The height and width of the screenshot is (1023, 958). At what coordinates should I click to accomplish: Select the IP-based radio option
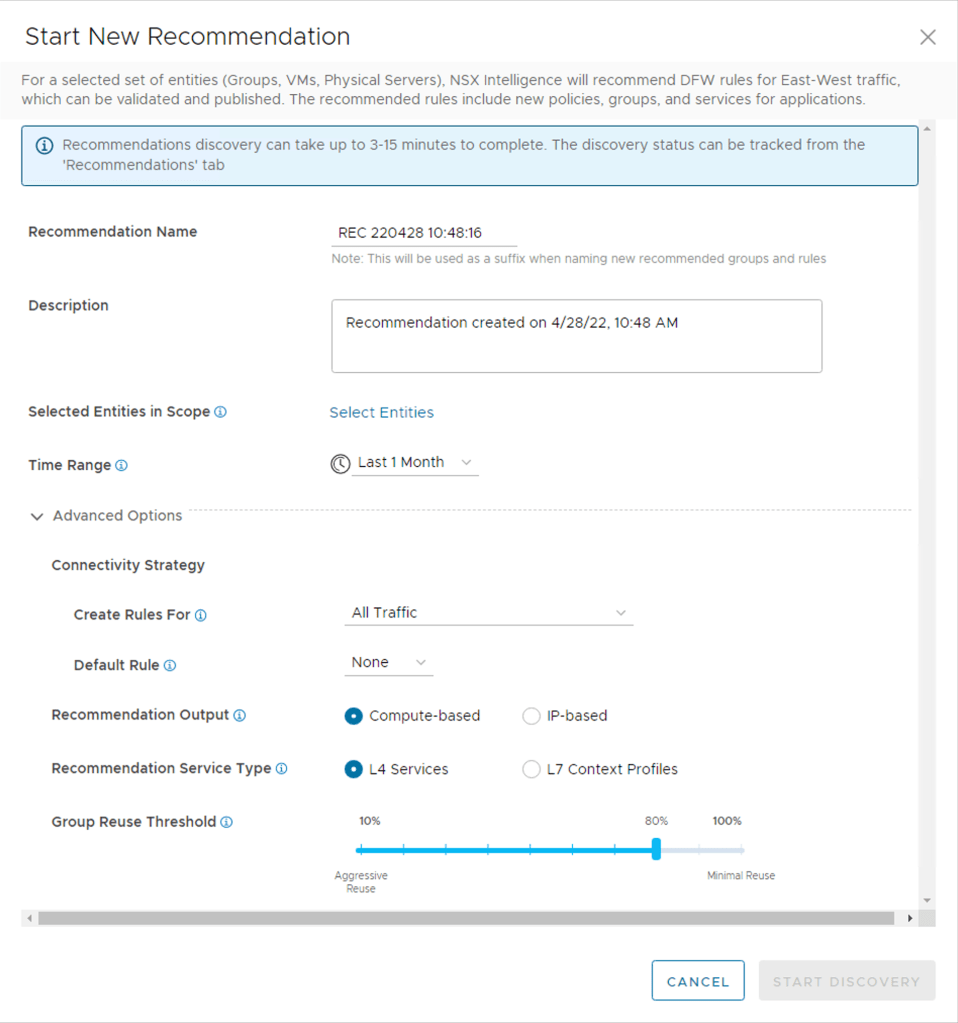(x=532, y=716)
